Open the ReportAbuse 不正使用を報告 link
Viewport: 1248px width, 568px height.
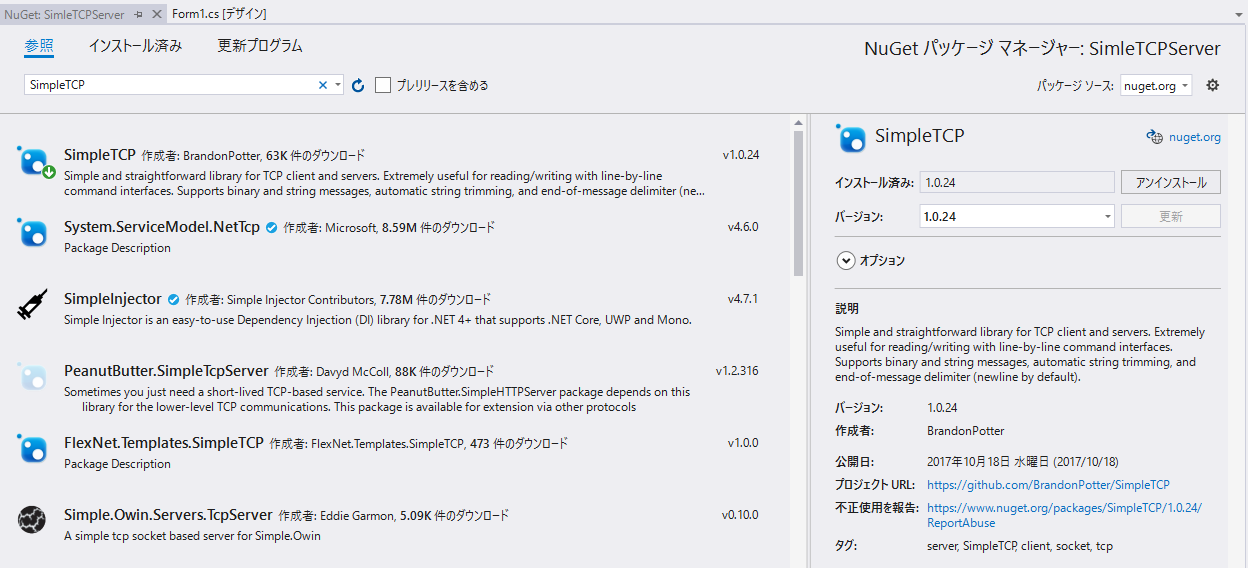click(x=1064, y=515)
